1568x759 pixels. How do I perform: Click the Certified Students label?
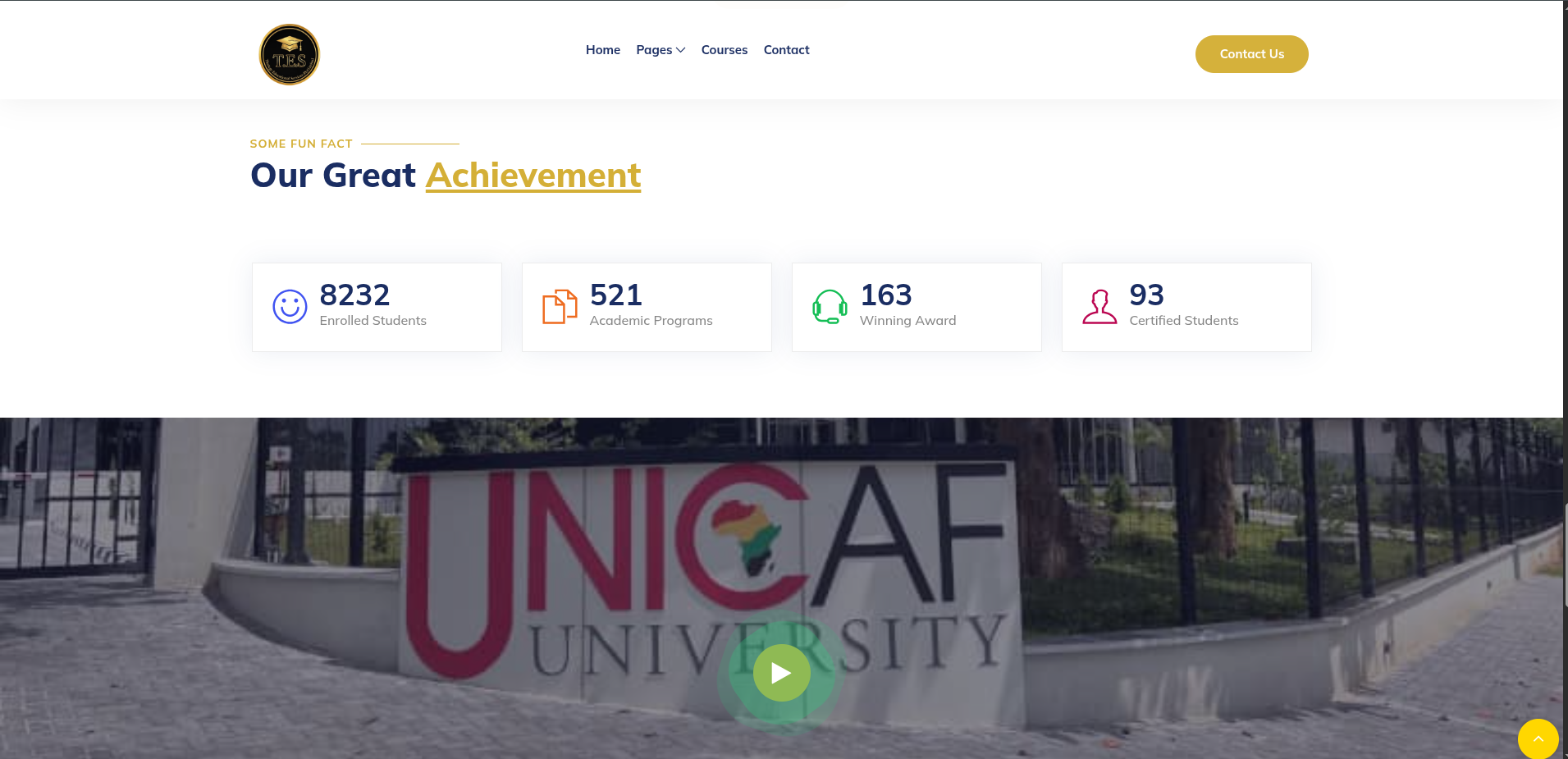pyautogui.click(x=1183, y=321)
